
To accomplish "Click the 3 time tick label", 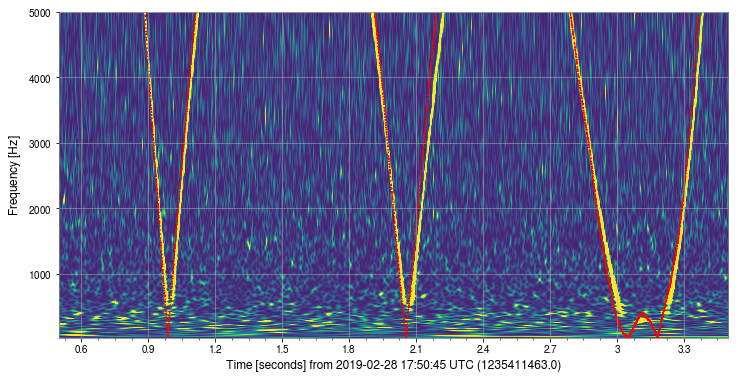I will [x=617, y=349].
